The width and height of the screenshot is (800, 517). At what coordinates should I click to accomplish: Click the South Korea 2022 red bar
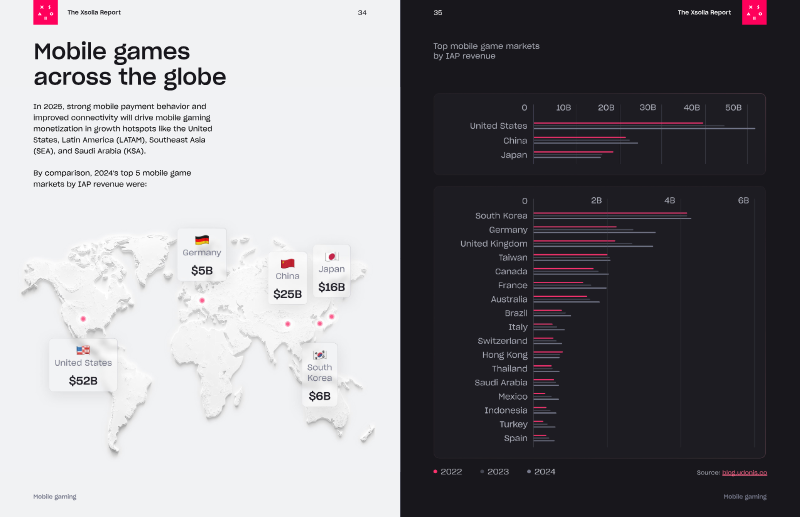pos(610,213)
